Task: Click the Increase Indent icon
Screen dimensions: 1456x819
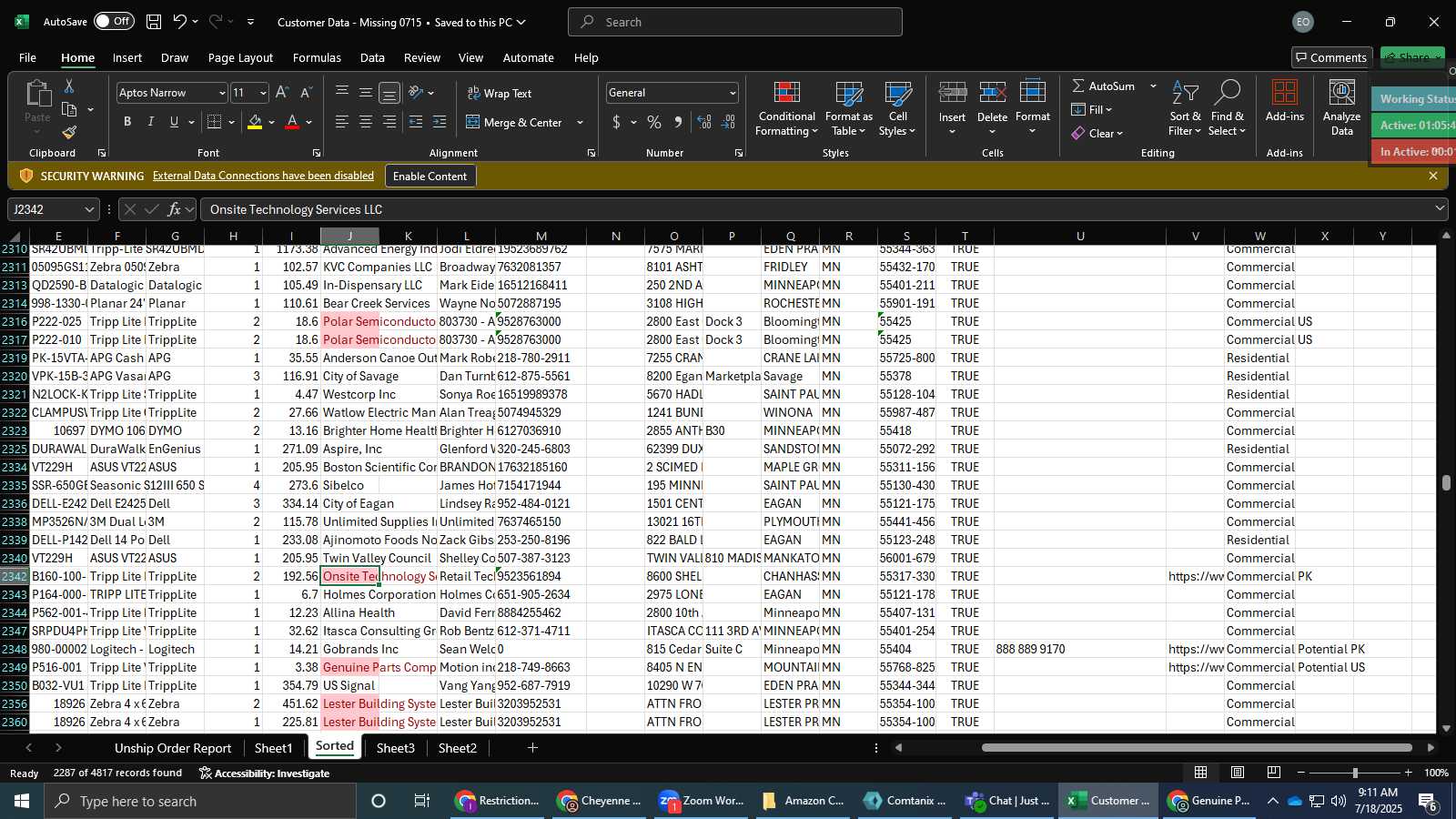Action: [440, 122]
